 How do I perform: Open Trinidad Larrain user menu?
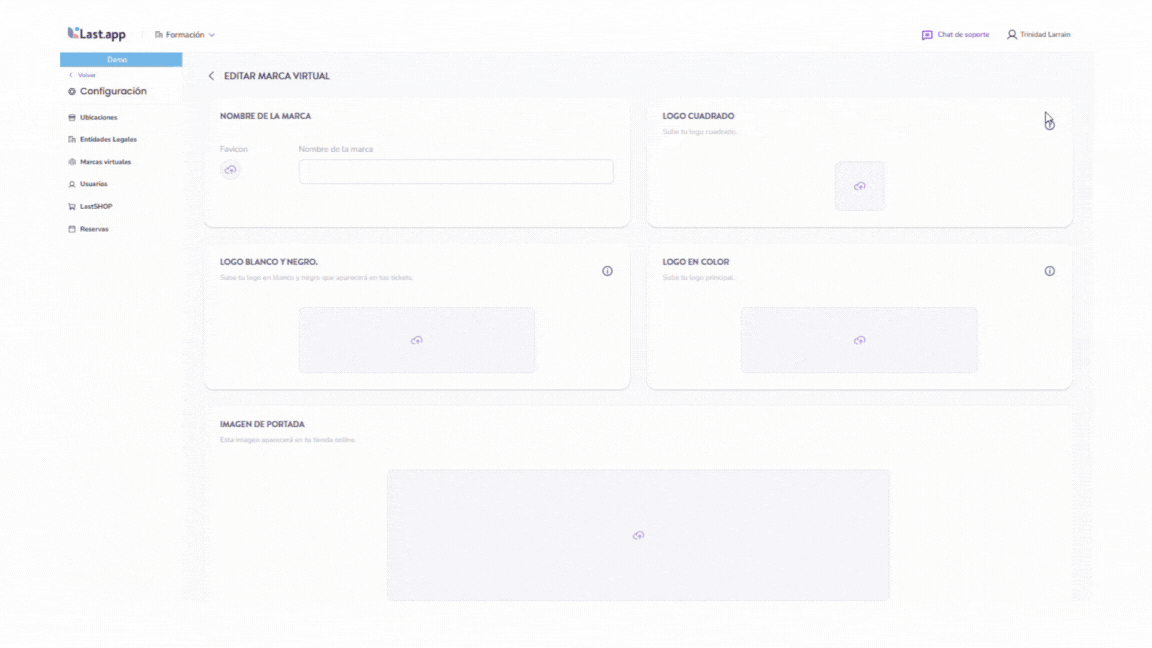click(1038, 35)
